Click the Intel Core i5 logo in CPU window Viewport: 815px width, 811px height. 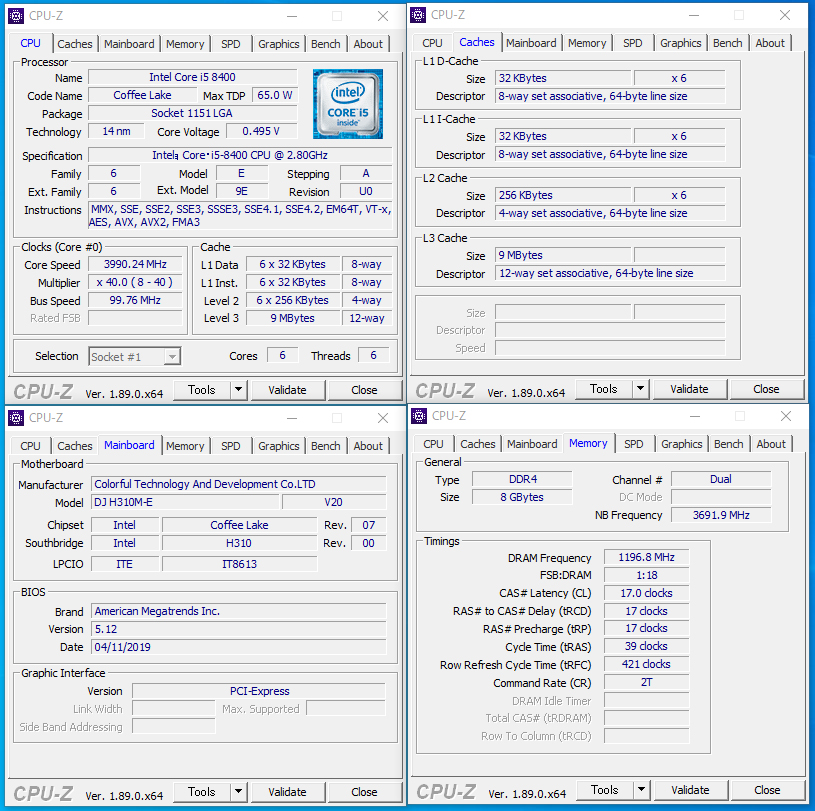click(x=348, y=104)
